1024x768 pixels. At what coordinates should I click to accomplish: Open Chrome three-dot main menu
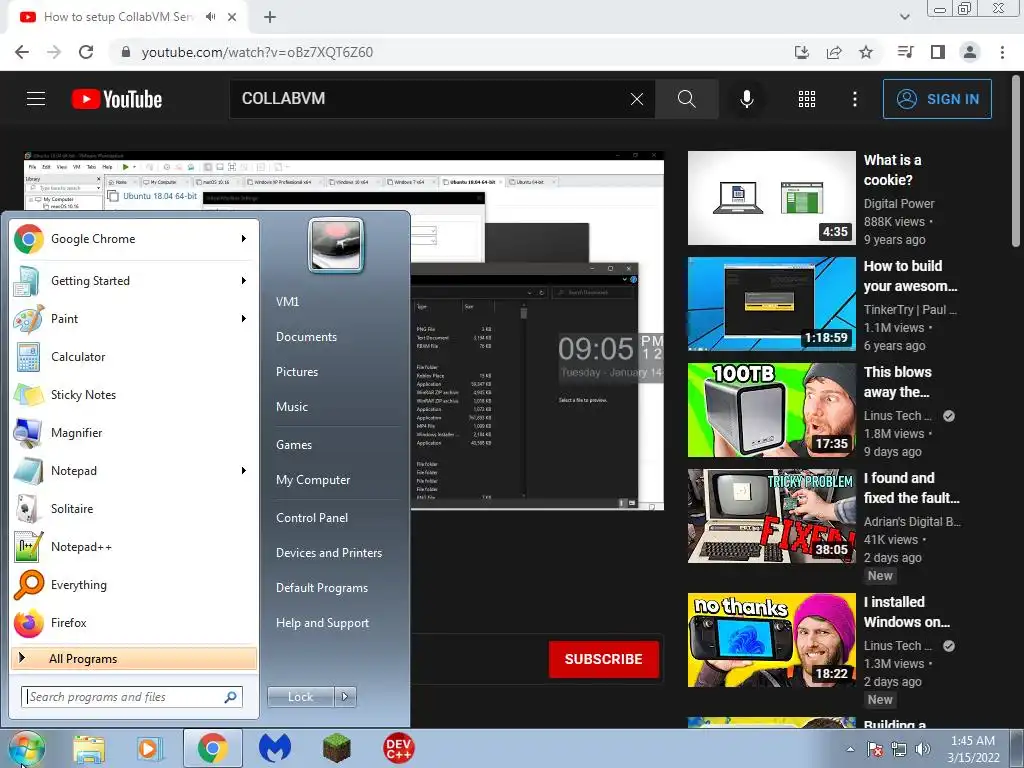pyautogui.click(x=1002, y=52)
